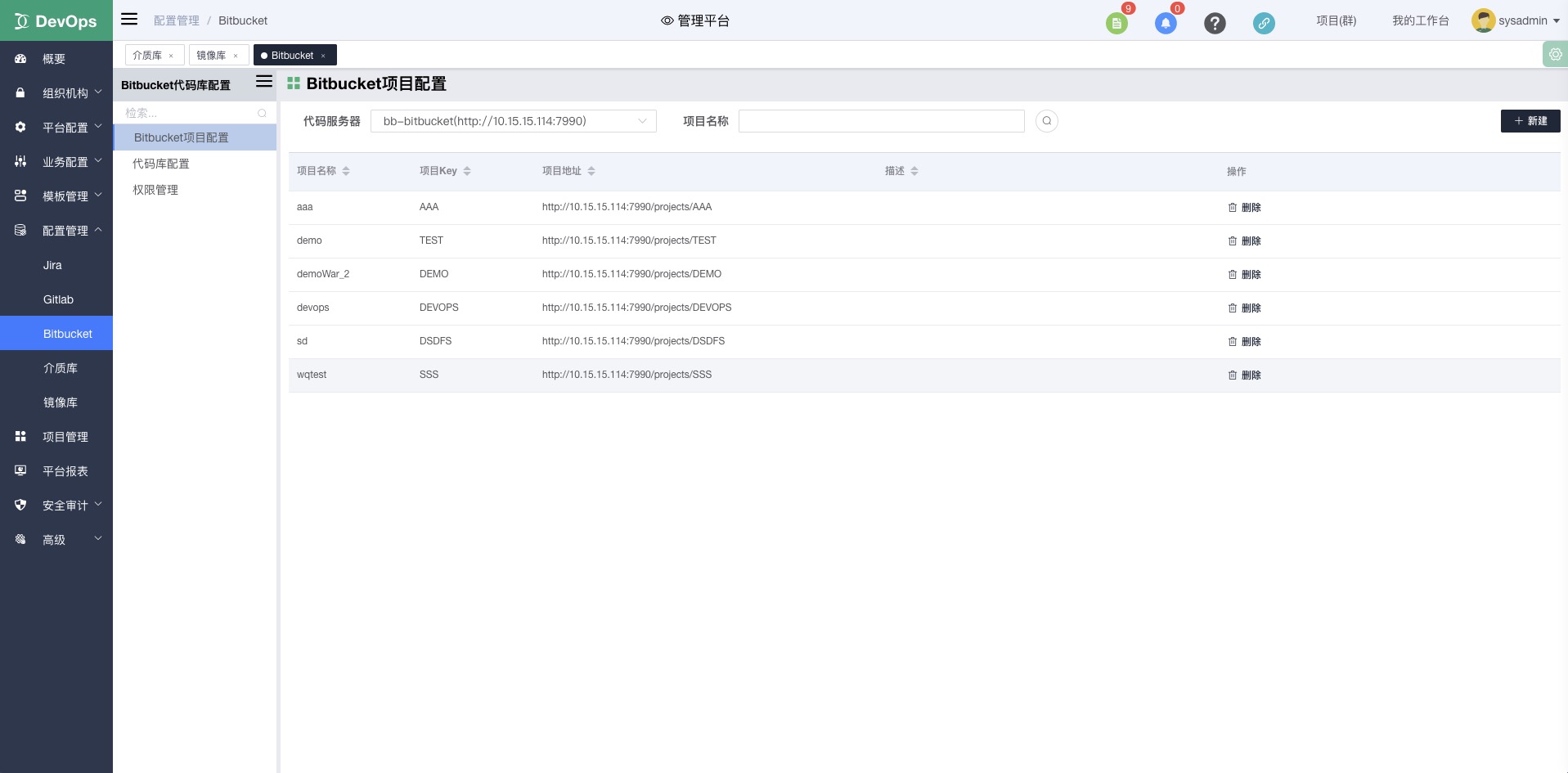Collapse the Bitbucket代码库配置 panel menu icon
Image resolution: width=1568 pixels, height=773 pixels.
point(264,81)
